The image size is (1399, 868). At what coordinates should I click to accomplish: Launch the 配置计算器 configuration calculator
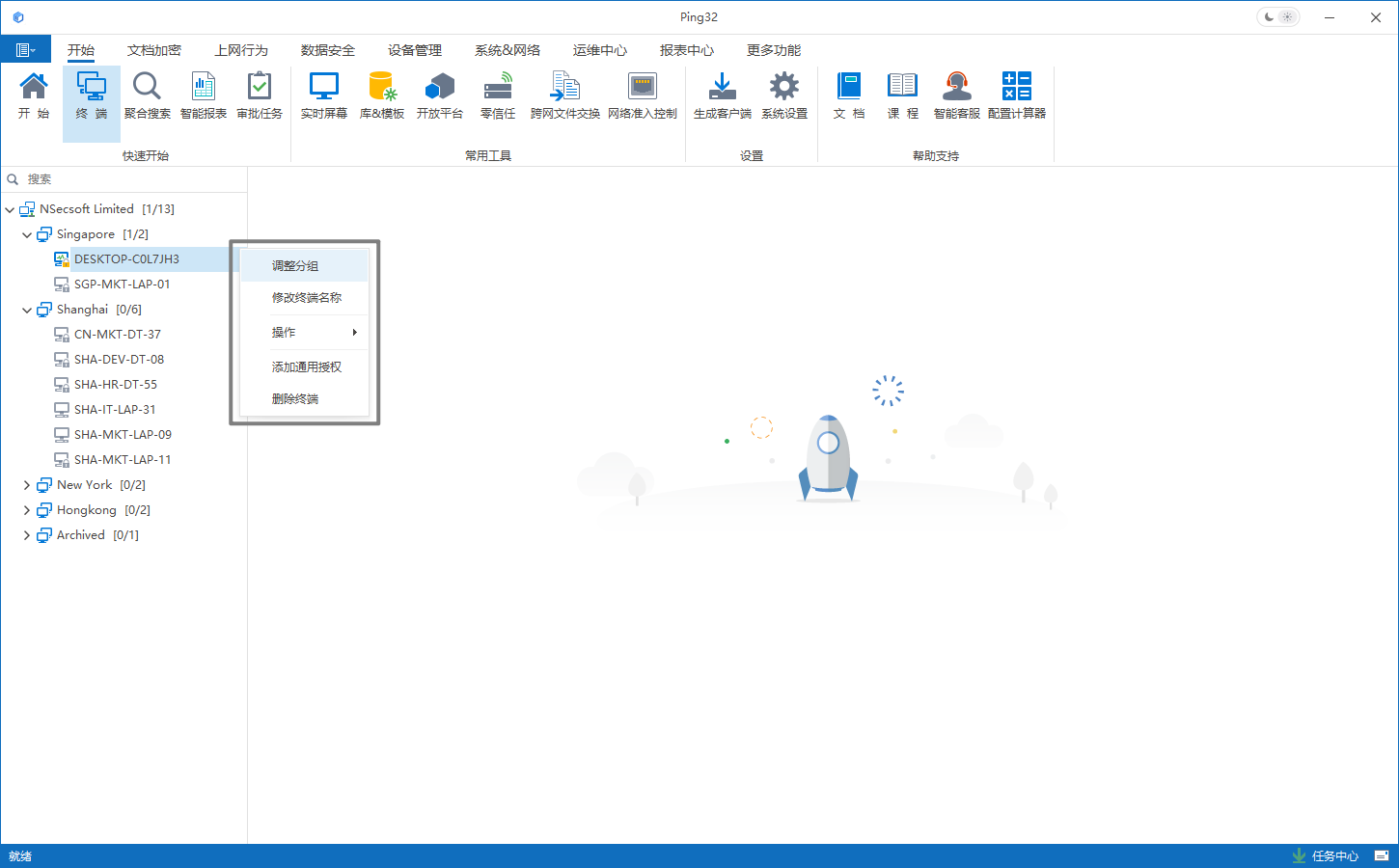tap(1016, 95)
